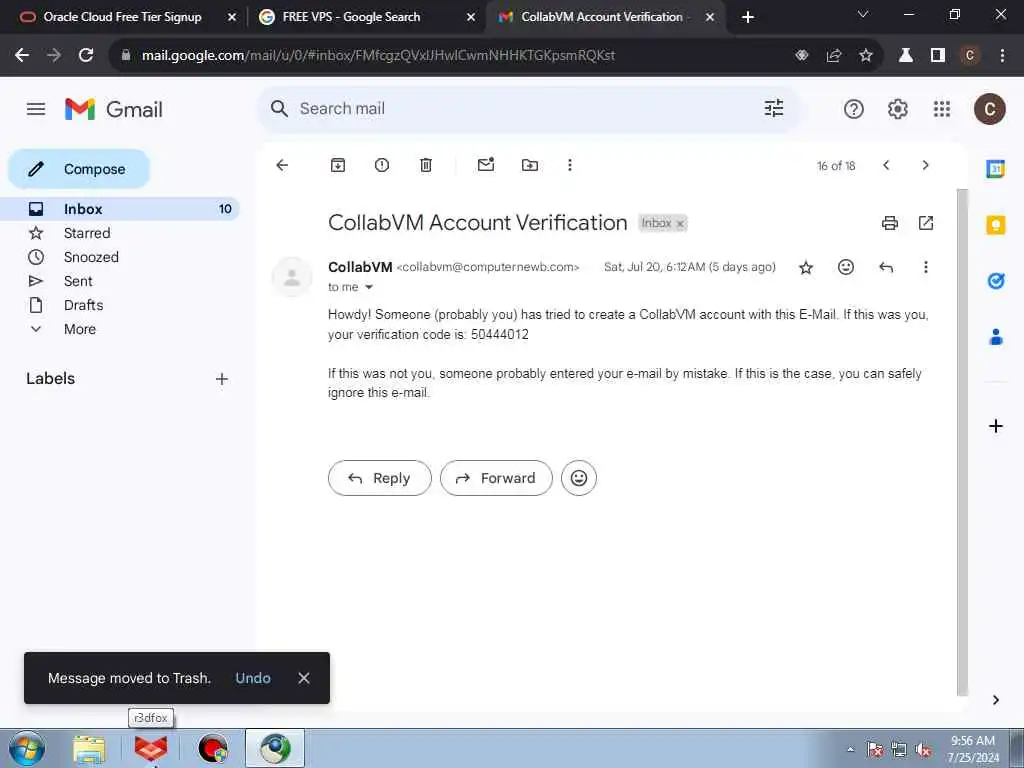Share this page icon in address bar

[x=834, y=56]
